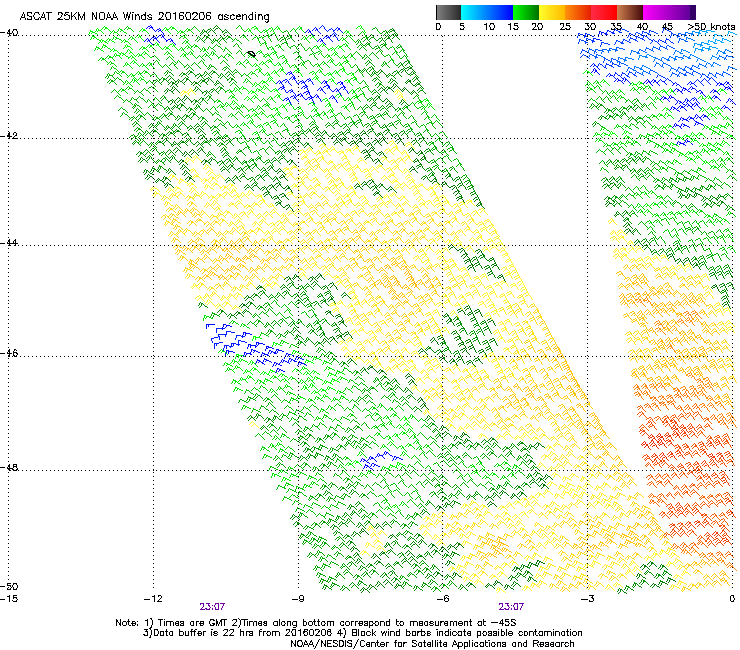The width and height of the screenshot is (740, 650).
Task: Click the "-50" latitude axis label
Action: [x=9, y=587]
